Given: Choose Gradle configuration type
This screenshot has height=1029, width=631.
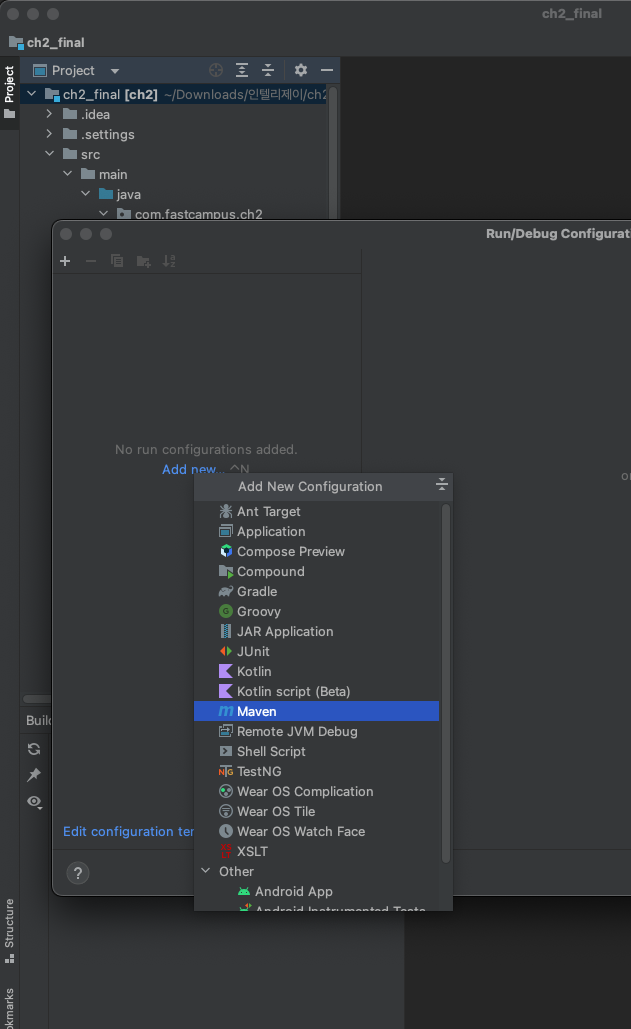Looking at the screenshot, I should [316, 591].
